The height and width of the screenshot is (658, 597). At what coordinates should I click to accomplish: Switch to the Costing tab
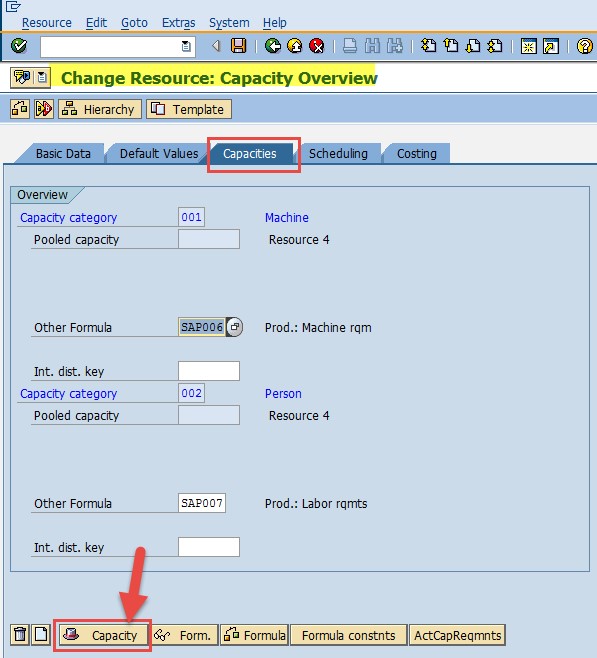[417, 154]
